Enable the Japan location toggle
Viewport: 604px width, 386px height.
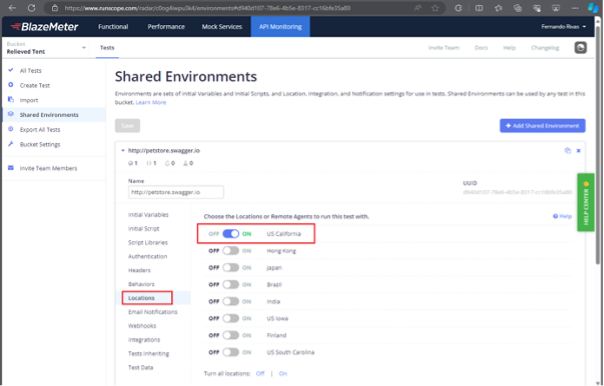(230, 267)
